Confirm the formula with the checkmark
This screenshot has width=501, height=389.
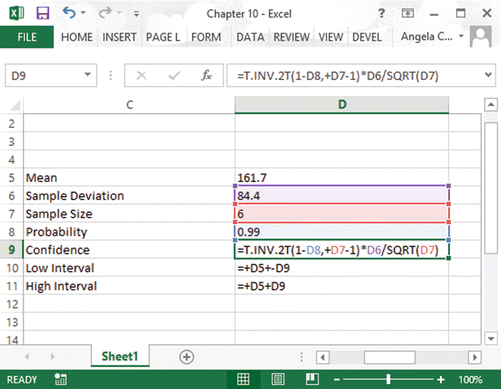pos(174,76)
